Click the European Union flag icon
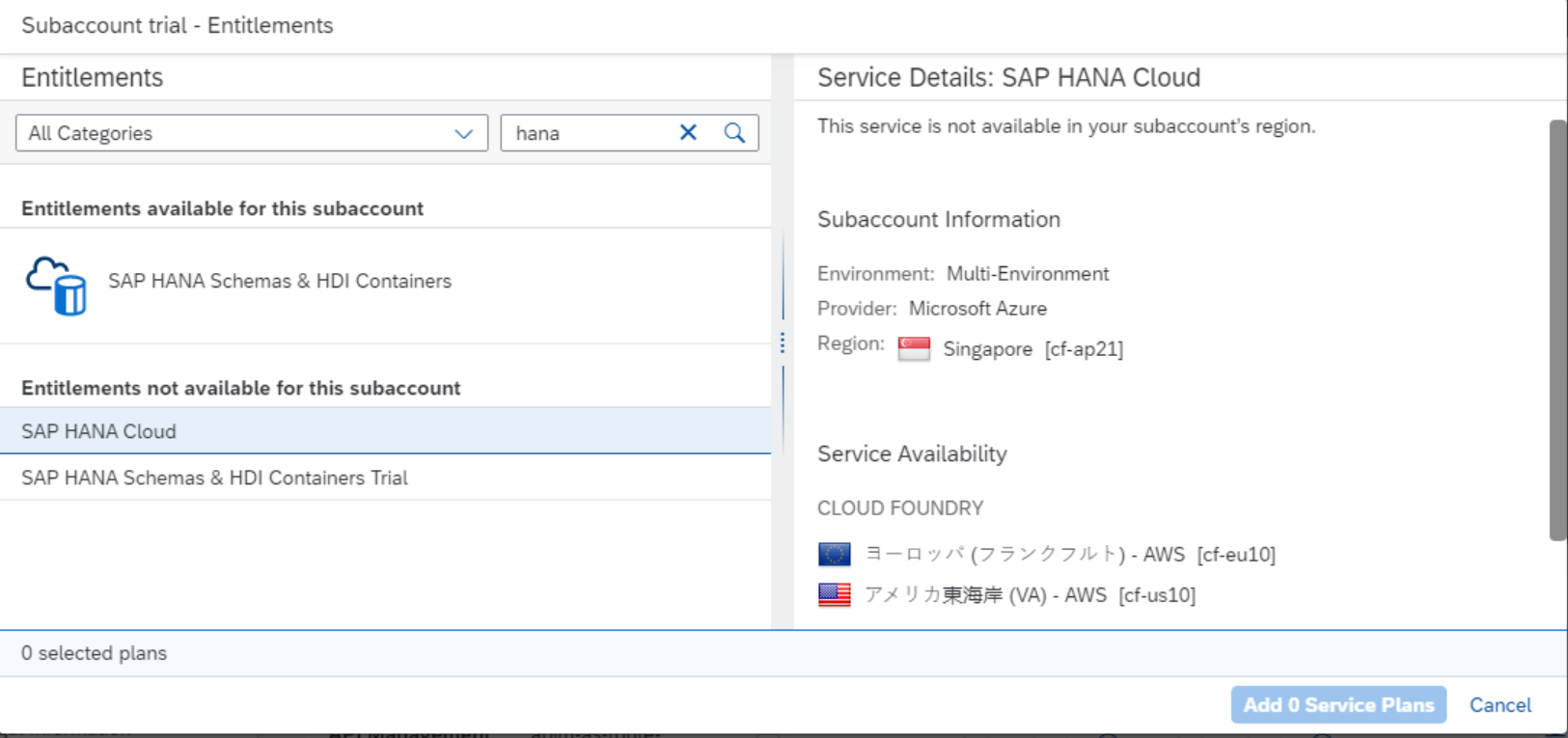 (x=834, y=554)
